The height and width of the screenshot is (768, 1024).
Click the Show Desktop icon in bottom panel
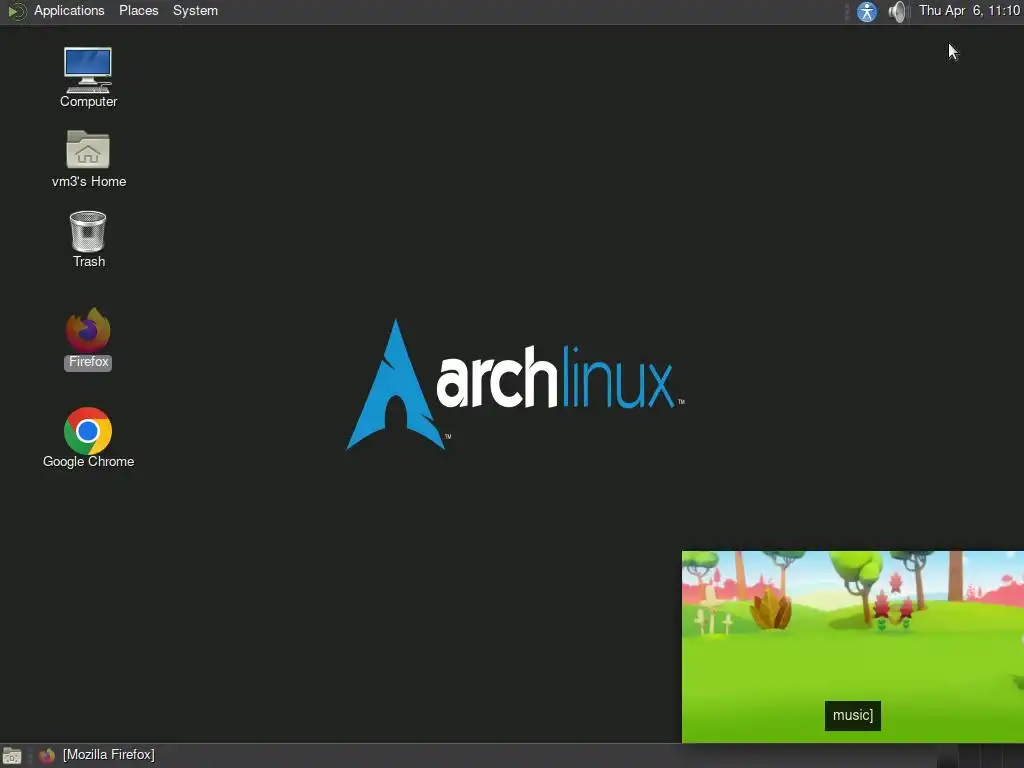(x=12, y=756)
